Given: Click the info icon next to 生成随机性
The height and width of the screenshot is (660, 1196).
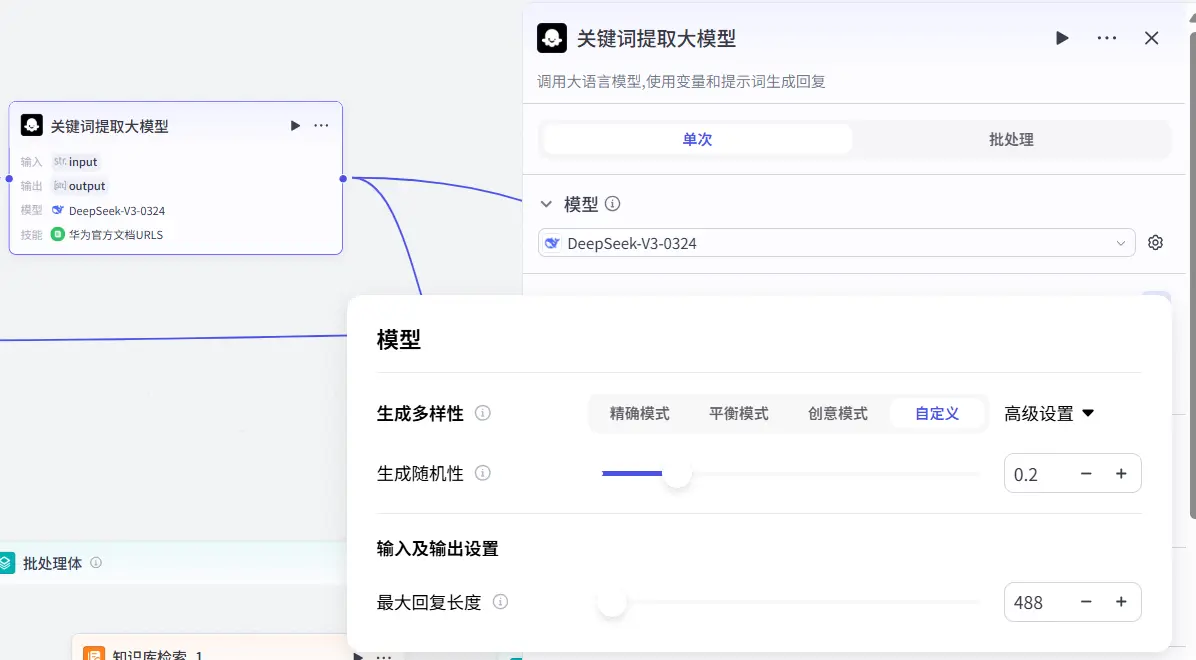Looking at the screenshot, I should click(x=483, y=473).
